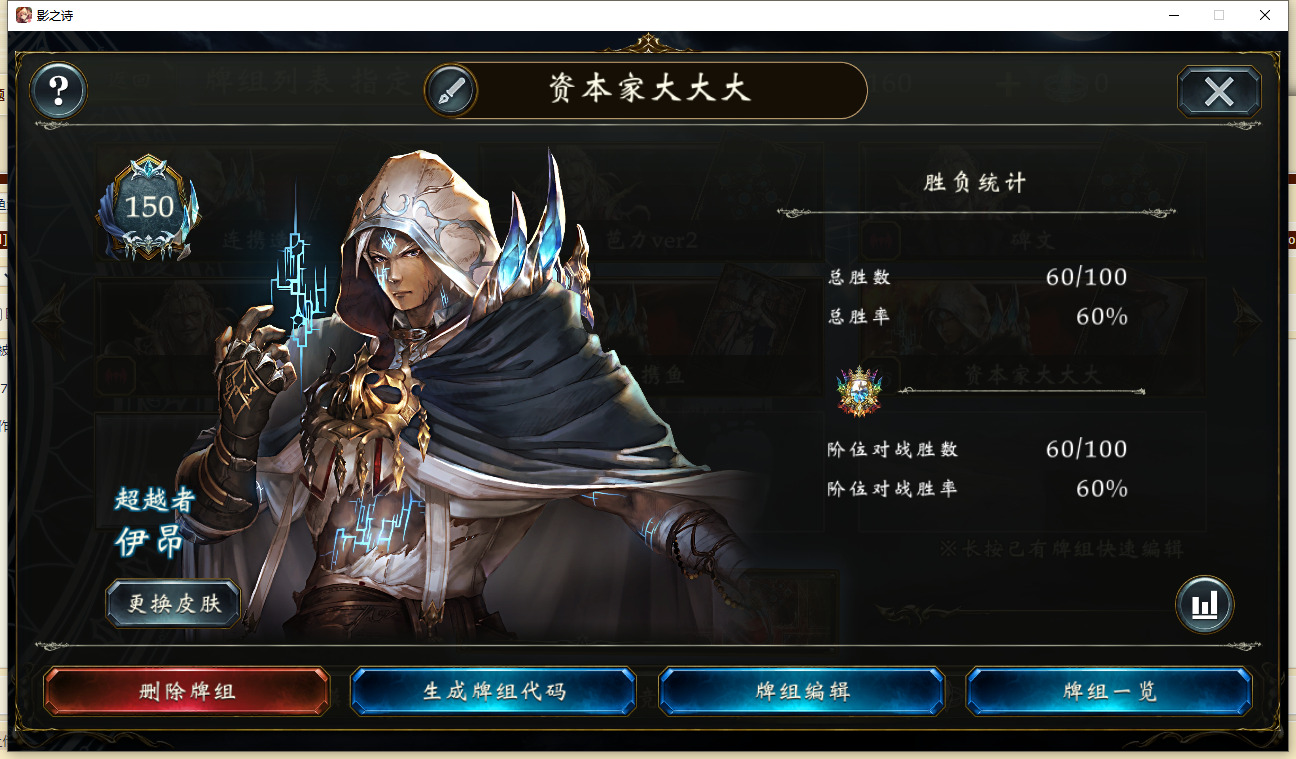
Task: Open 牌组编辑 to edit the deck
Action: pos(802,691)
